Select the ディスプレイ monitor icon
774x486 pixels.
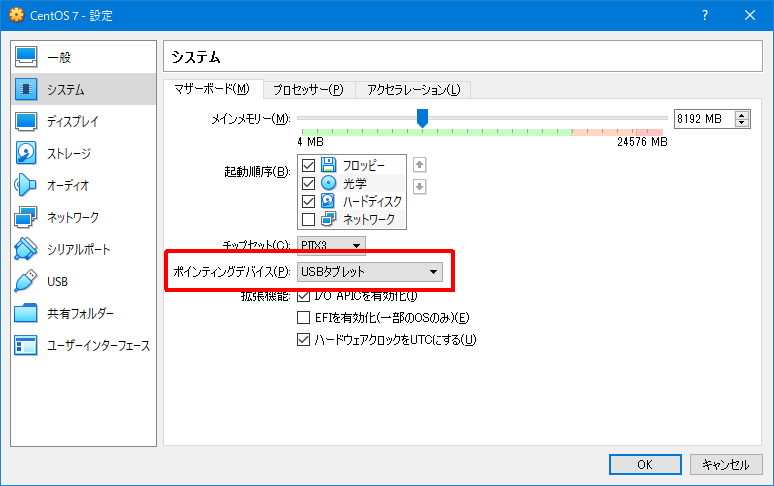(26, 121)
